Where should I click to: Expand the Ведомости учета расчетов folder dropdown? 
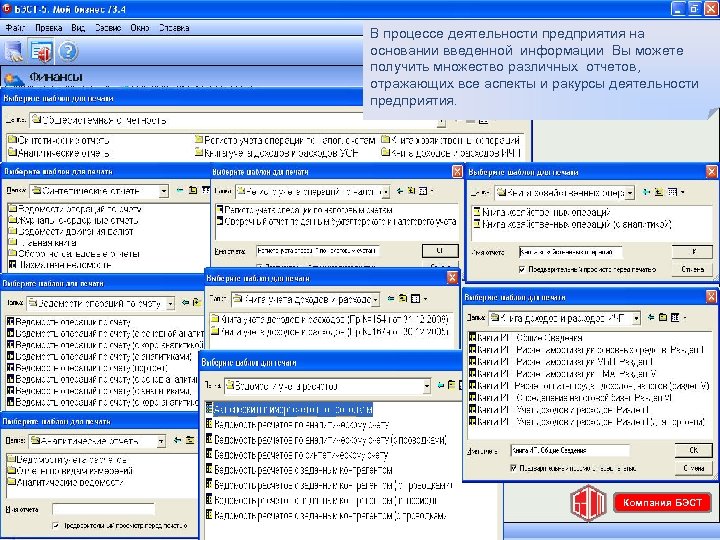tap(427, 386)
